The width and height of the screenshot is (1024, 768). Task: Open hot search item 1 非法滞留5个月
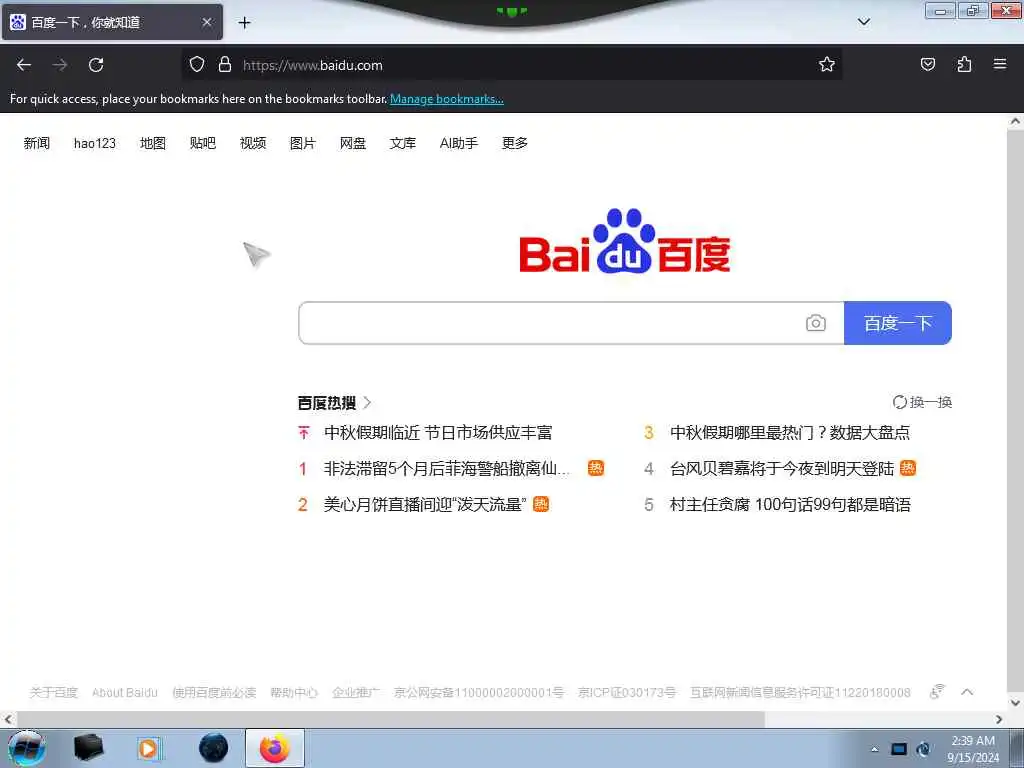(447, 468)
